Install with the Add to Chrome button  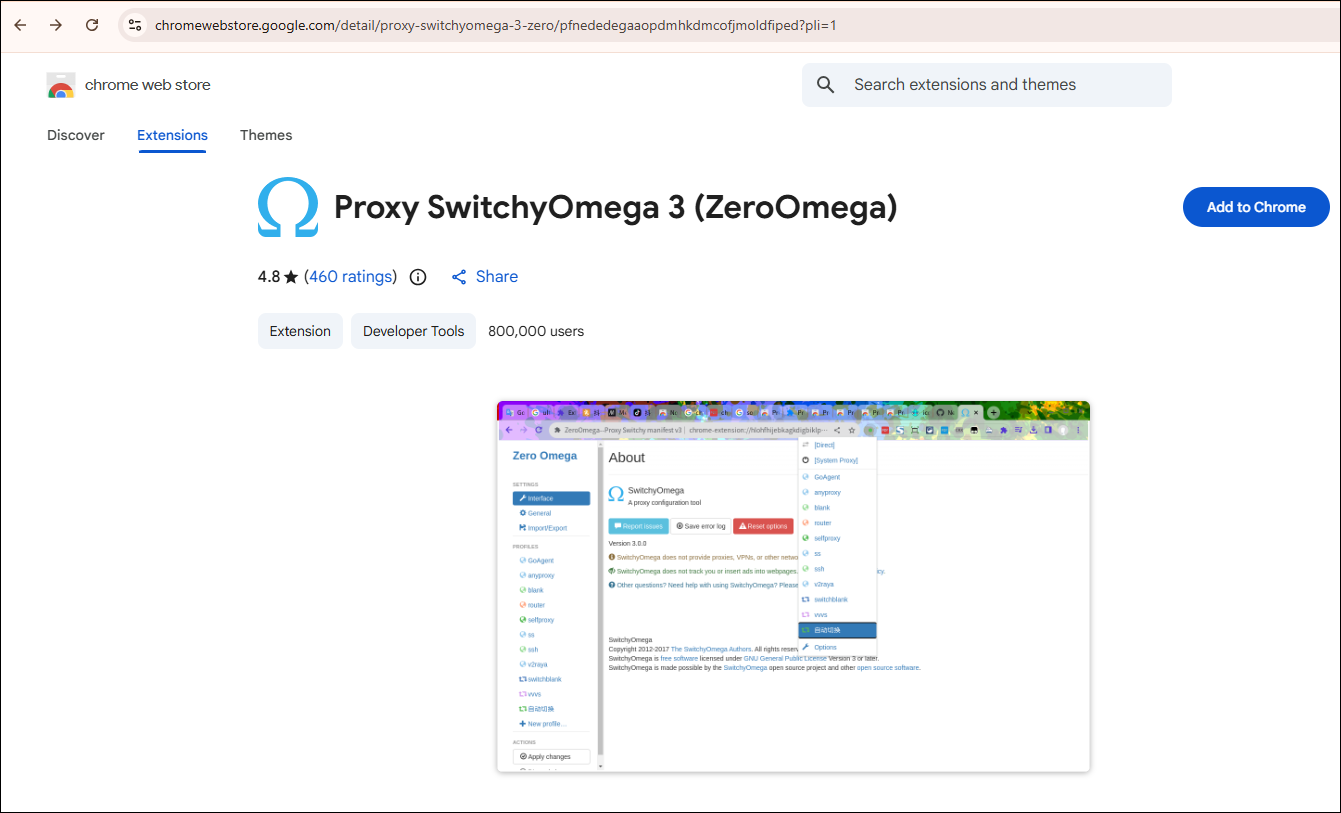pyautogui.click(x=1256, y=207)
